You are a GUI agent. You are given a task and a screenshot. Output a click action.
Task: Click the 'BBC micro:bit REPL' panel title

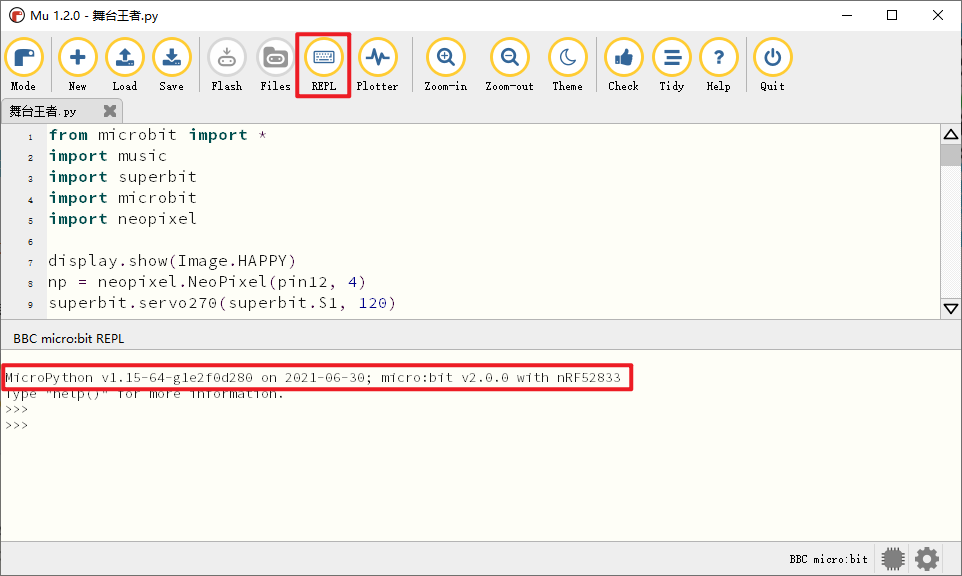[x=69, y=339]
